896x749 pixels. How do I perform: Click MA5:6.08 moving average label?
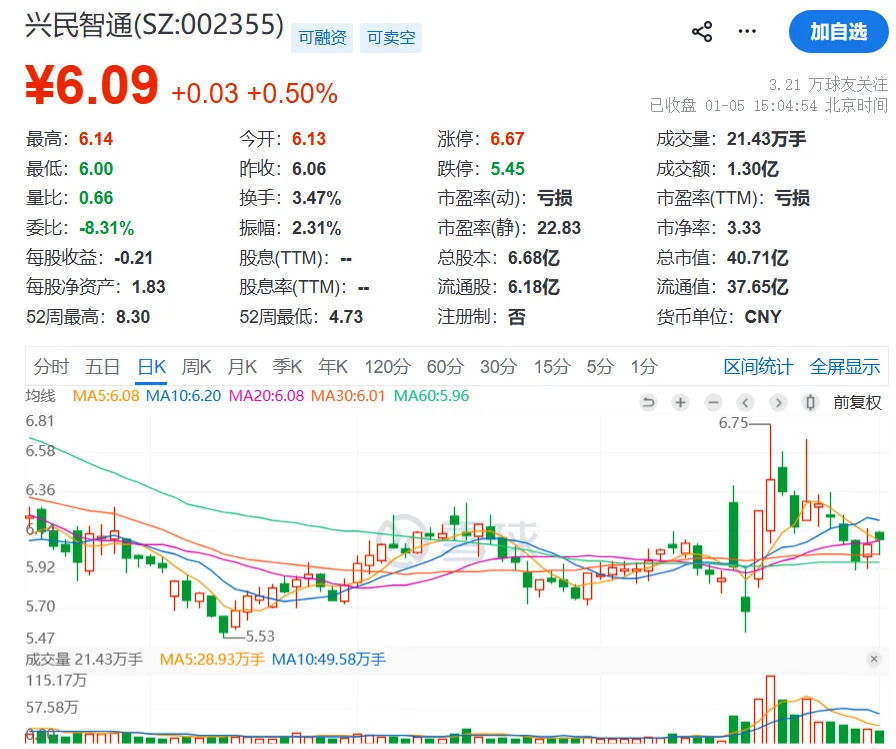point(106,395)
